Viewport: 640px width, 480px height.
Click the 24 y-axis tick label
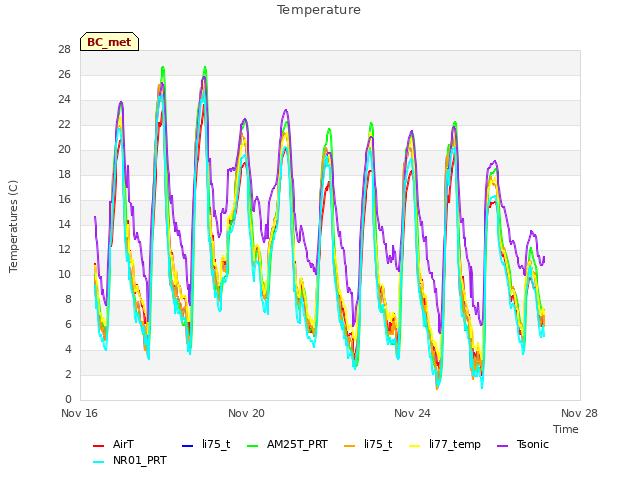click(x=64, y=100)
